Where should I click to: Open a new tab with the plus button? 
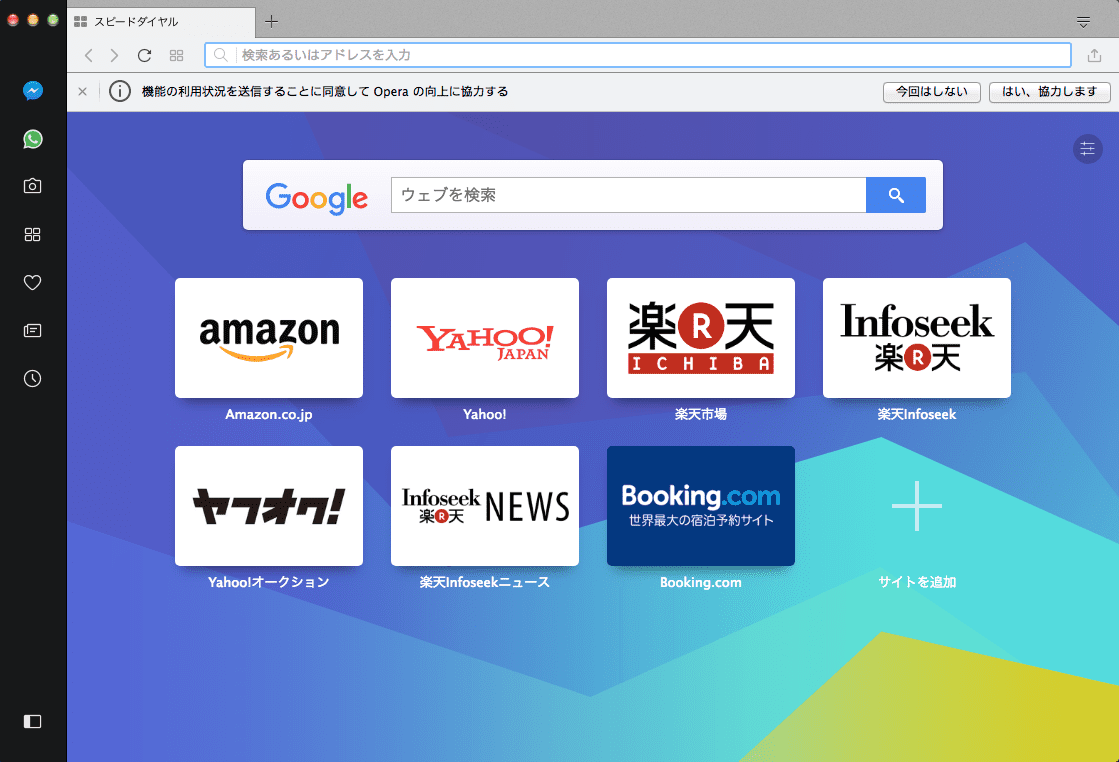(x=271, y=21)
